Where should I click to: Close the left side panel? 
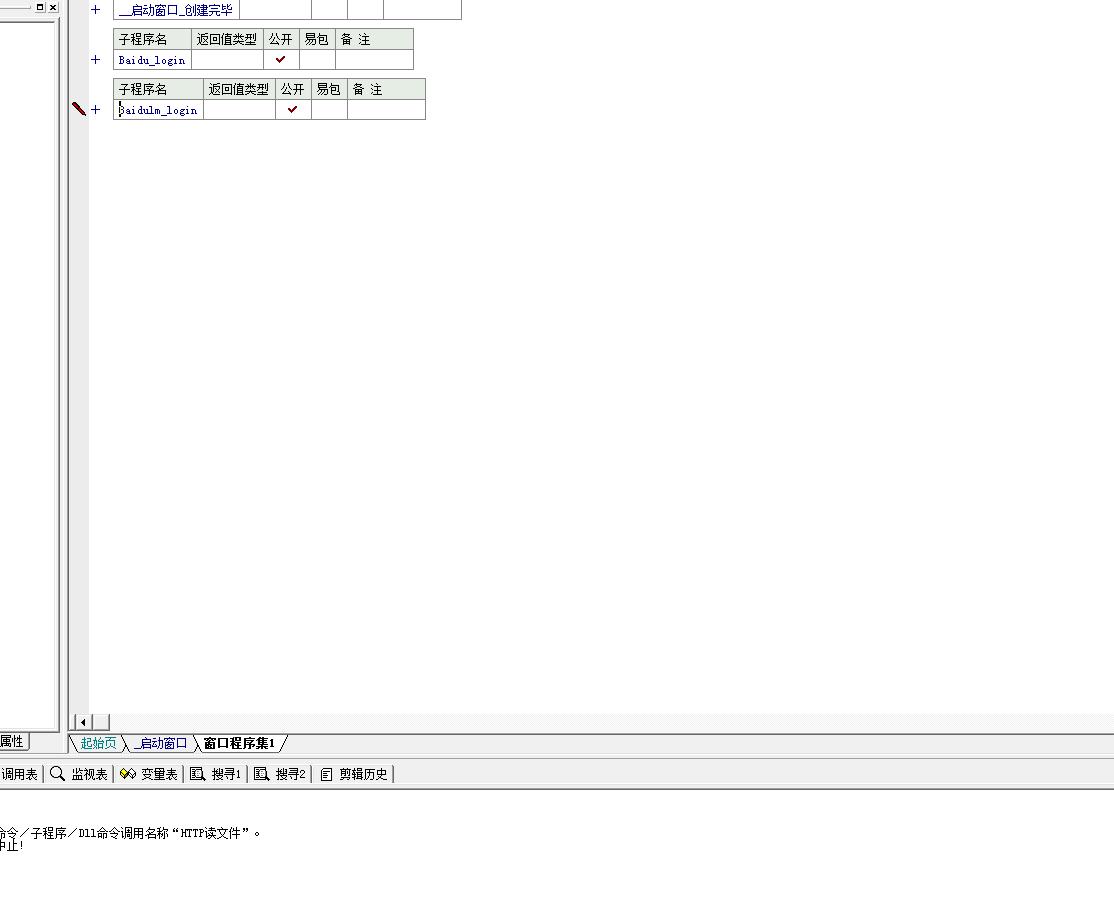(x=53, y=7)
